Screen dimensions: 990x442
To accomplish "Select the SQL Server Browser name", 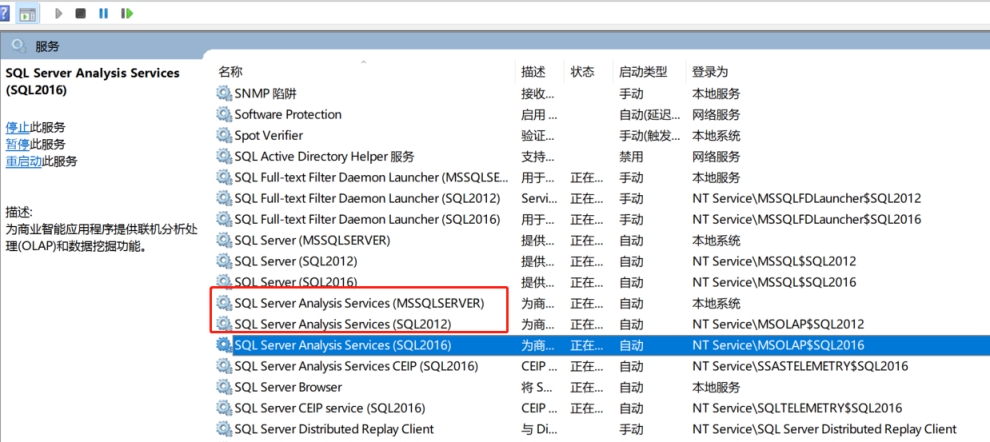I will tap(288, 386).
